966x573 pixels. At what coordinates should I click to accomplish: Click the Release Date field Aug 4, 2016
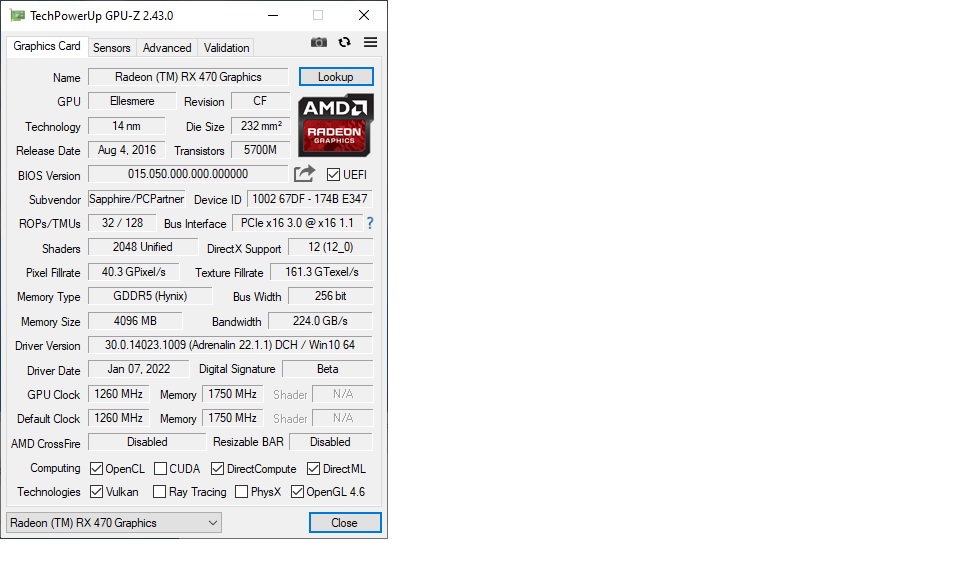(126, 150)
